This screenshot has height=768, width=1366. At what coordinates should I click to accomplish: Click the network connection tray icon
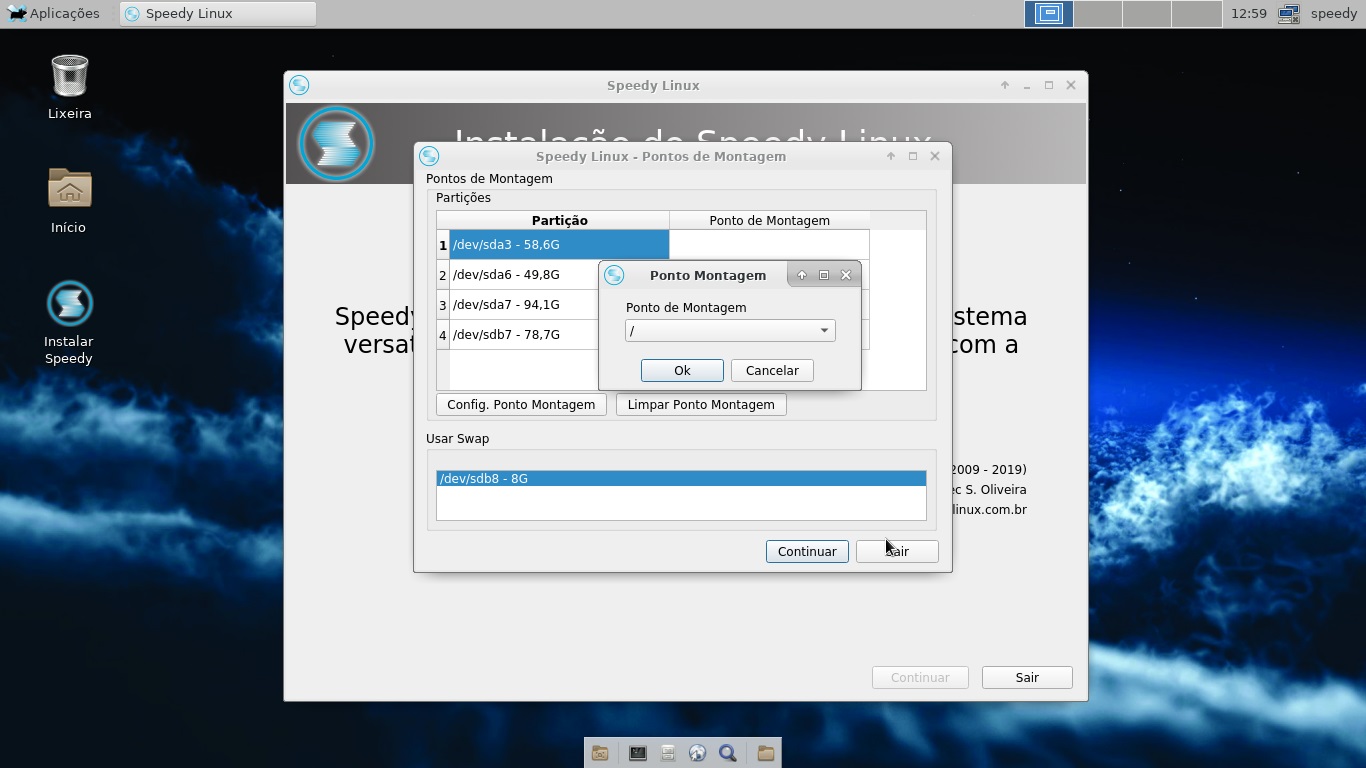1289,14
